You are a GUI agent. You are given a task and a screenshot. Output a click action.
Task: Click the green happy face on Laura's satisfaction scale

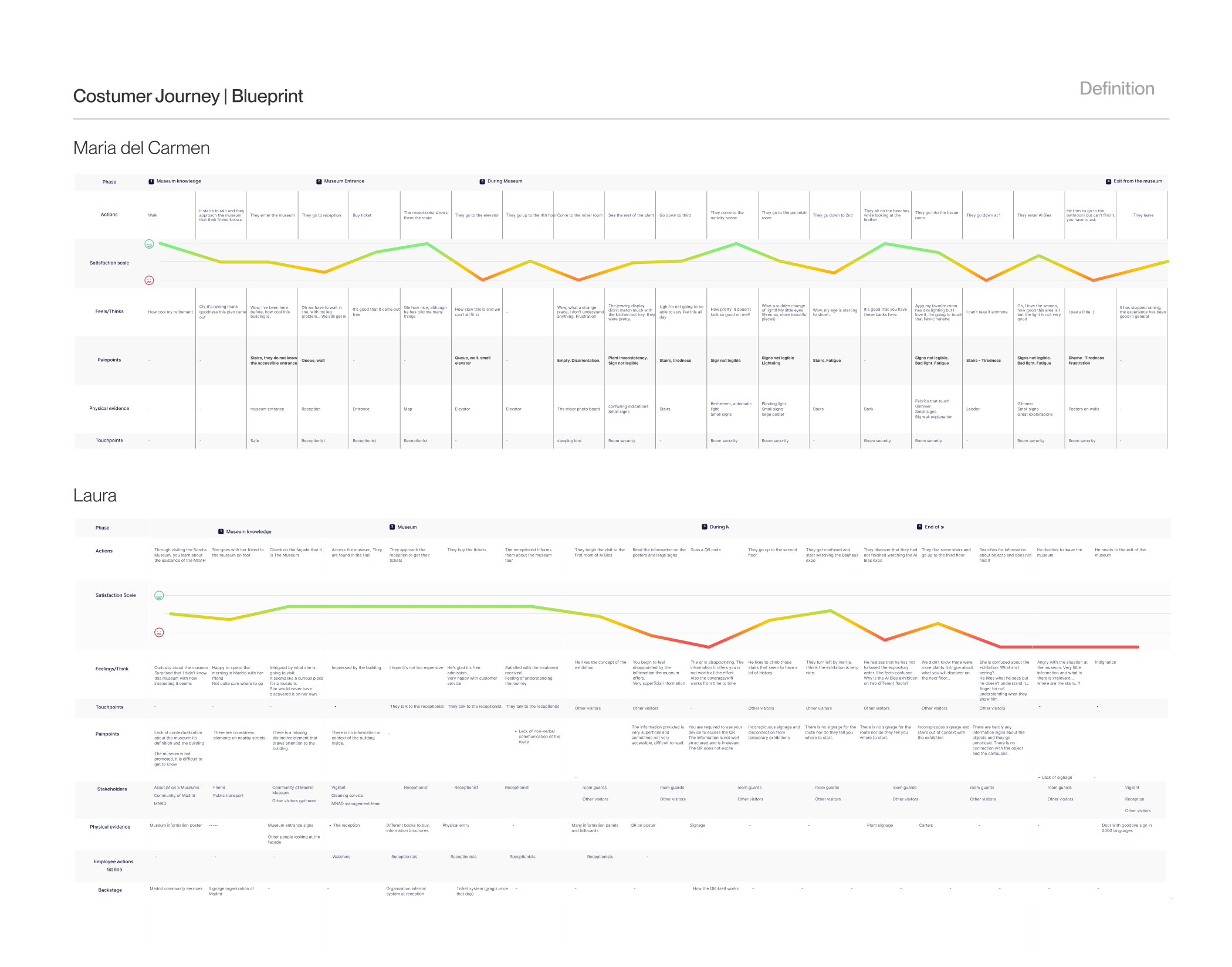[159, 595]
